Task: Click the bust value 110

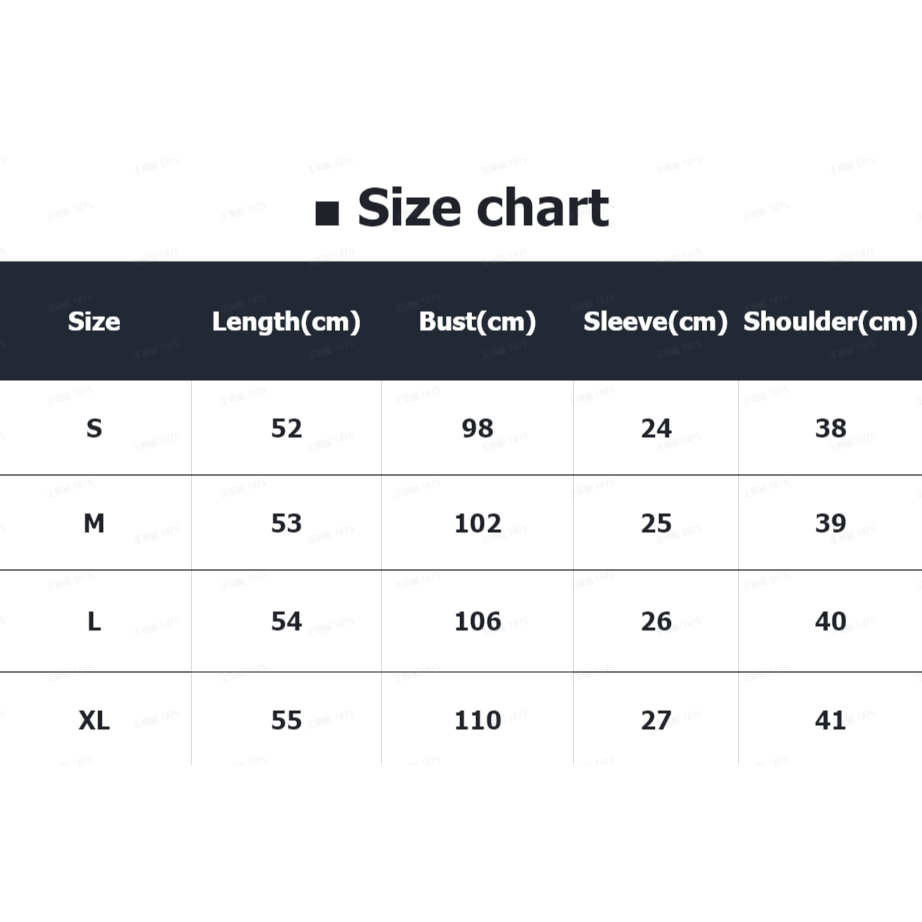Action: pyautogui.click(x=477, y=720)
